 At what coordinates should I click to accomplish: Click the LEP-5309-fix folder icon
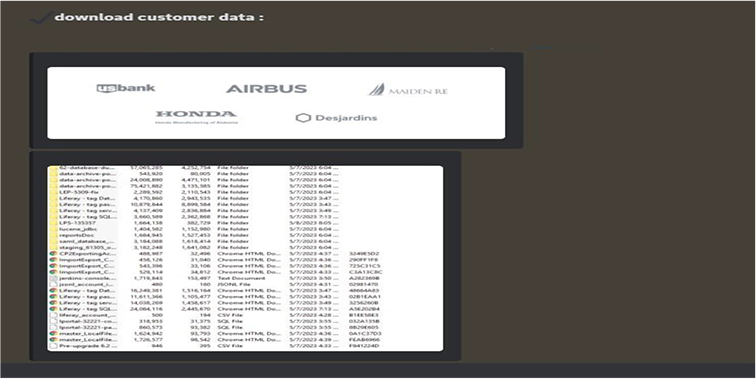[54, 192]
